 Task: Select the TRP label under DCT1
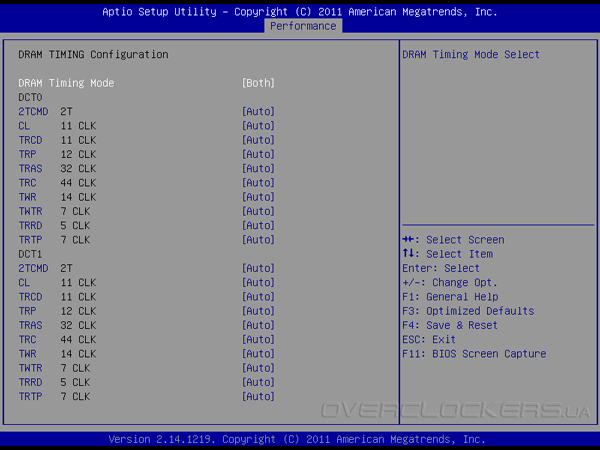click(27, 311)
